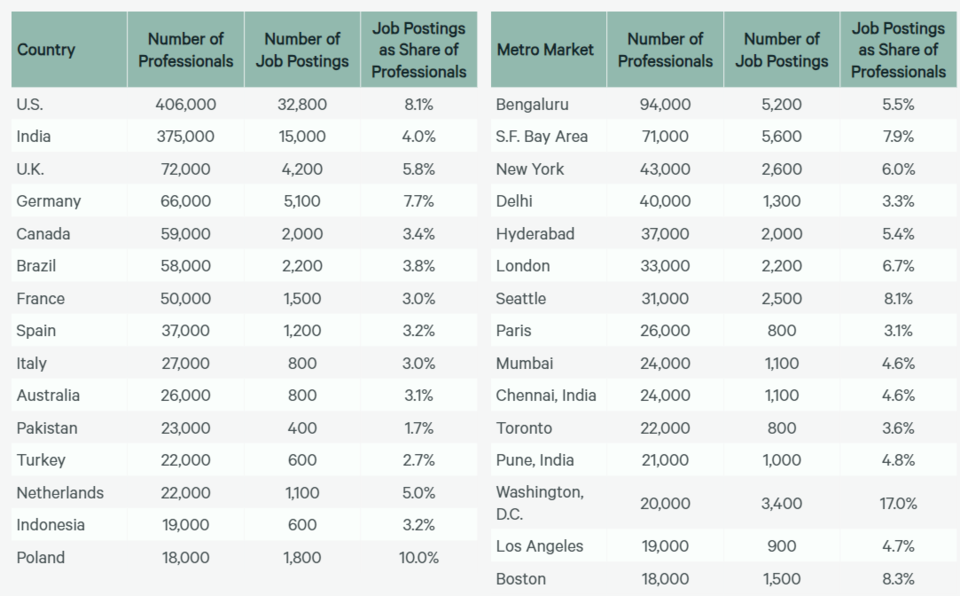The image size is (960, 596).
Task: Select Number of Job Postings header in metro table
Action: click(x=782, y=50)
